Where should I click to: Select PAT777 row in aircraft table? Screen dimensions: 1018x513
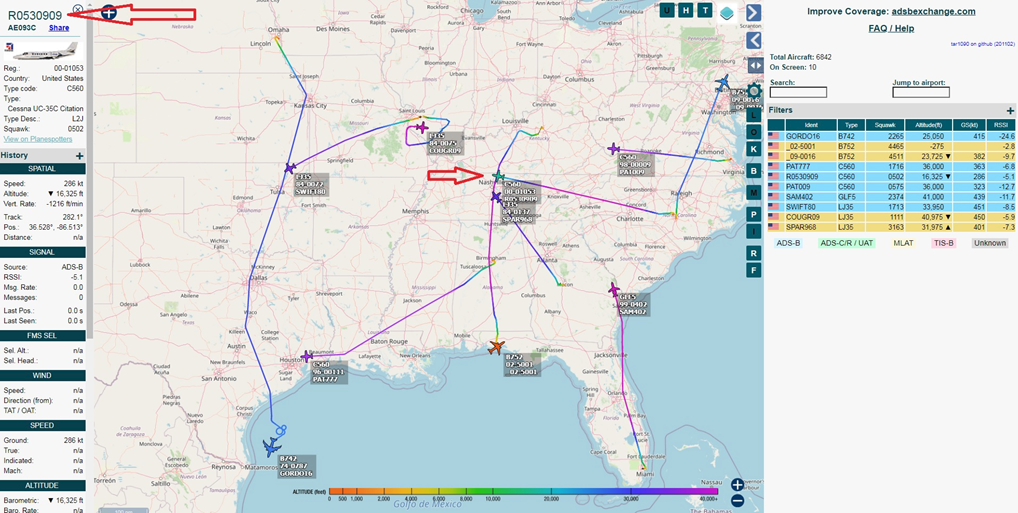891,167
